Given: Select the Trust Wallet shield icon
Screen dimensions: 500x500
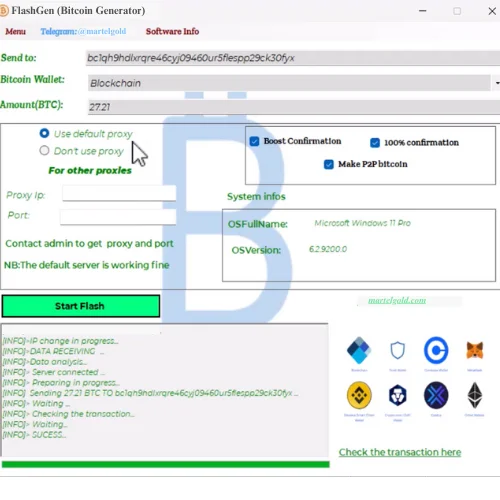Looking at the screenshot, I should pyautogui.click(x=397, y=350).
